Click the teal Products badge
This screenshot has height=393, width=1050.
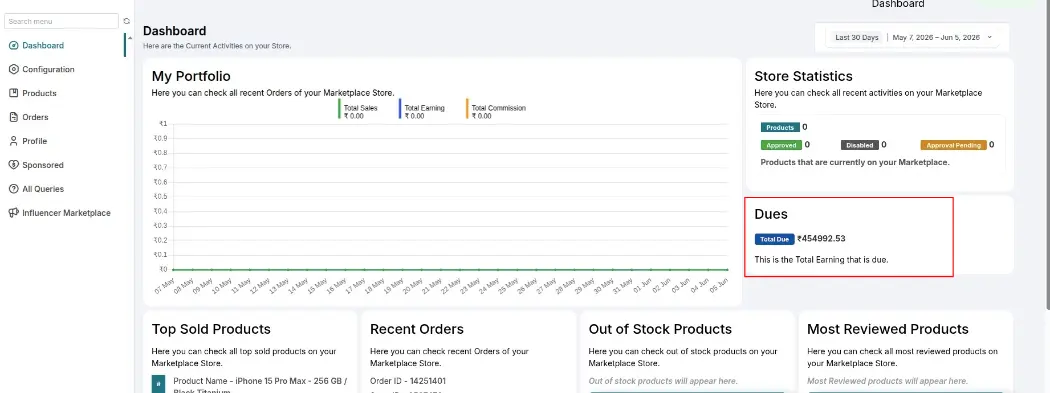coord(780,127)
